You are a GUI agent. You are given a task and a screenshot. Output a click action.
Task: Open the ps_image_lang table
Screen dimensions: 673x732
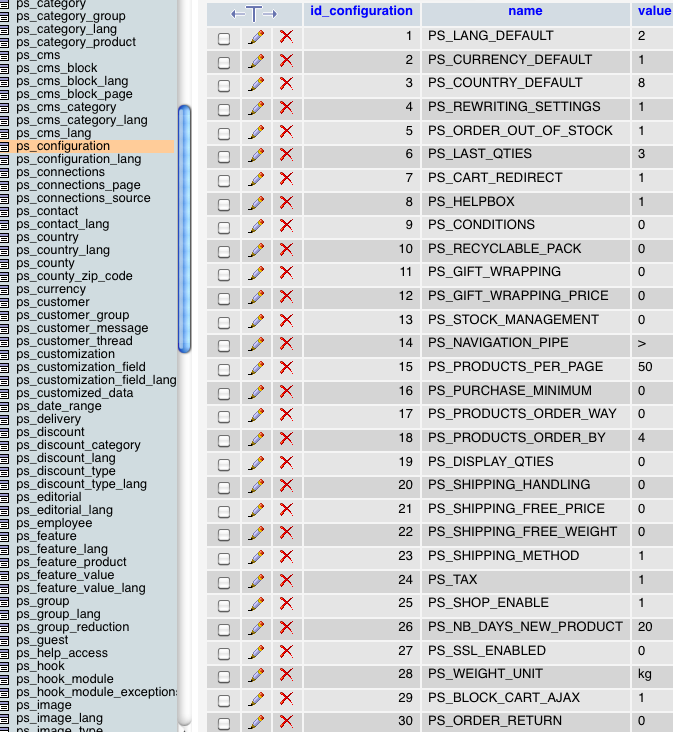[x=59, y=718]
